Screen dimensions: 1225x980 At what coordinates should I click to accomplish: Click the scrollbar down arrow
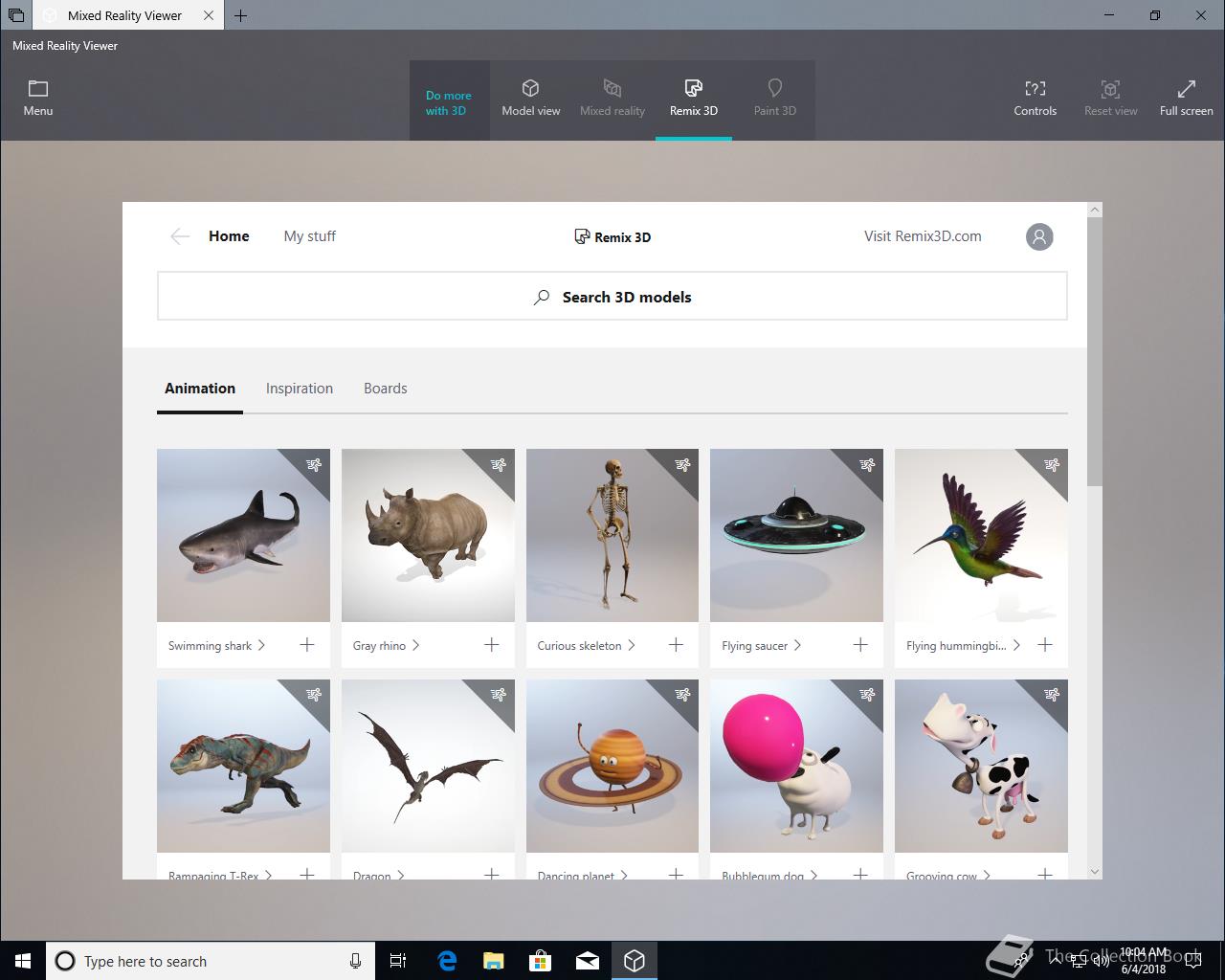pos(1095,872)
